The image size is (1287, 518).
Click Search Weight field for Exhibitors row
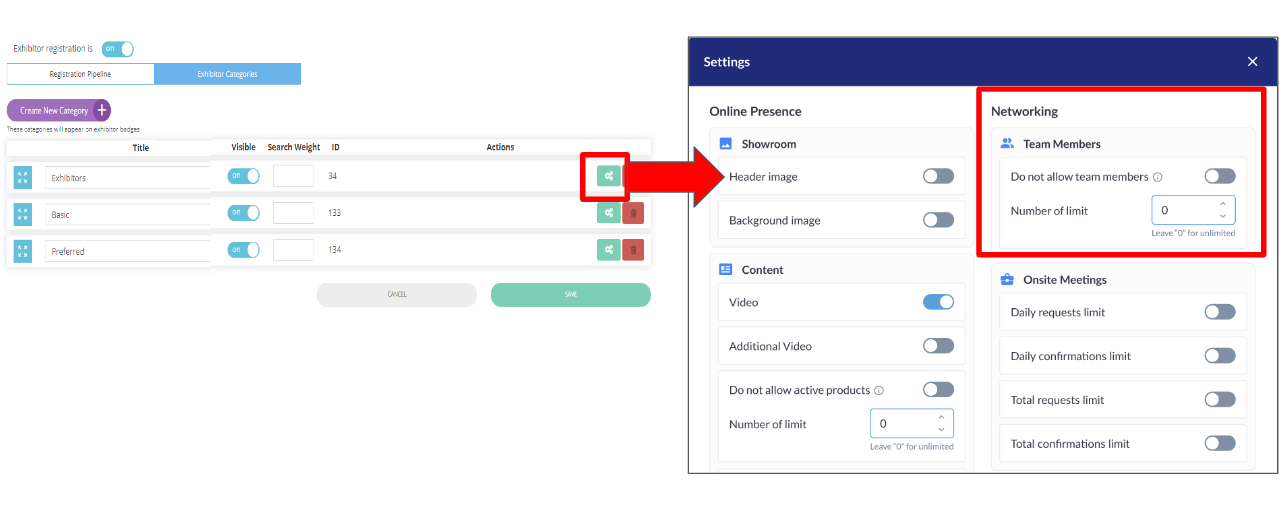coord(293,176)
